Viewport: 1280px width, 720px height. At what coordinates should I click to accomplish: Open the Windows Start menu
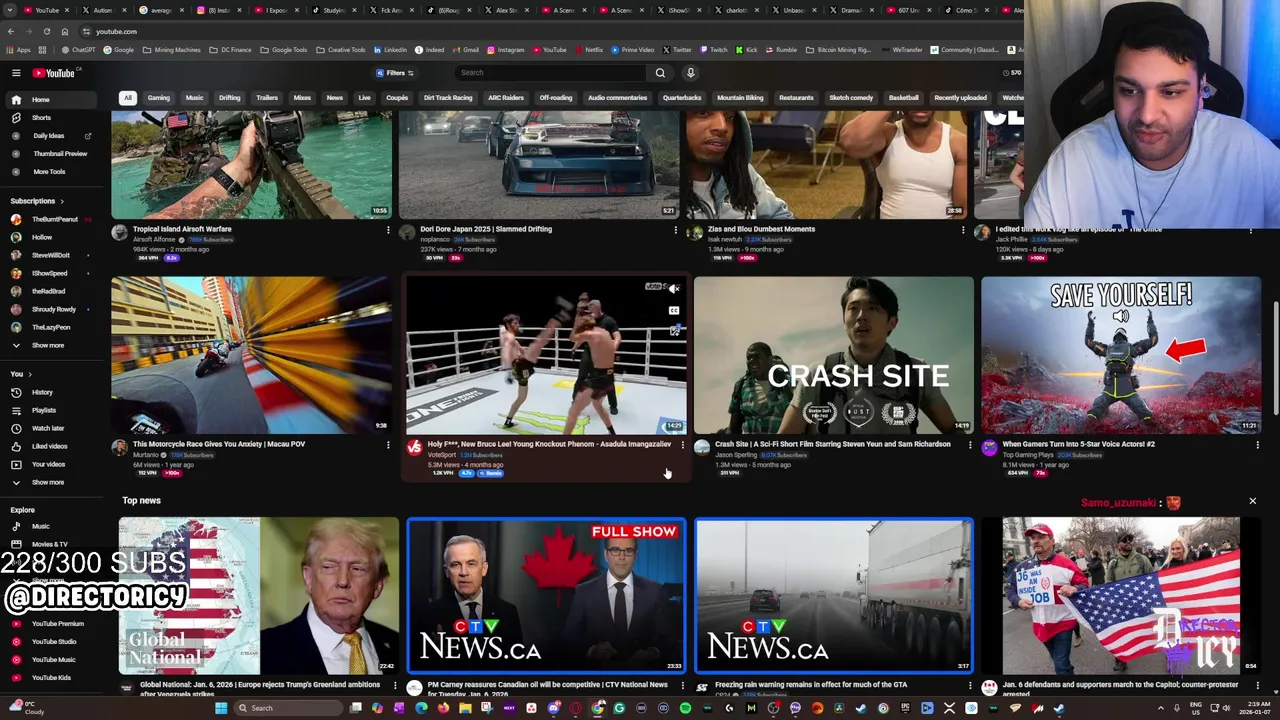pos(221,708)
